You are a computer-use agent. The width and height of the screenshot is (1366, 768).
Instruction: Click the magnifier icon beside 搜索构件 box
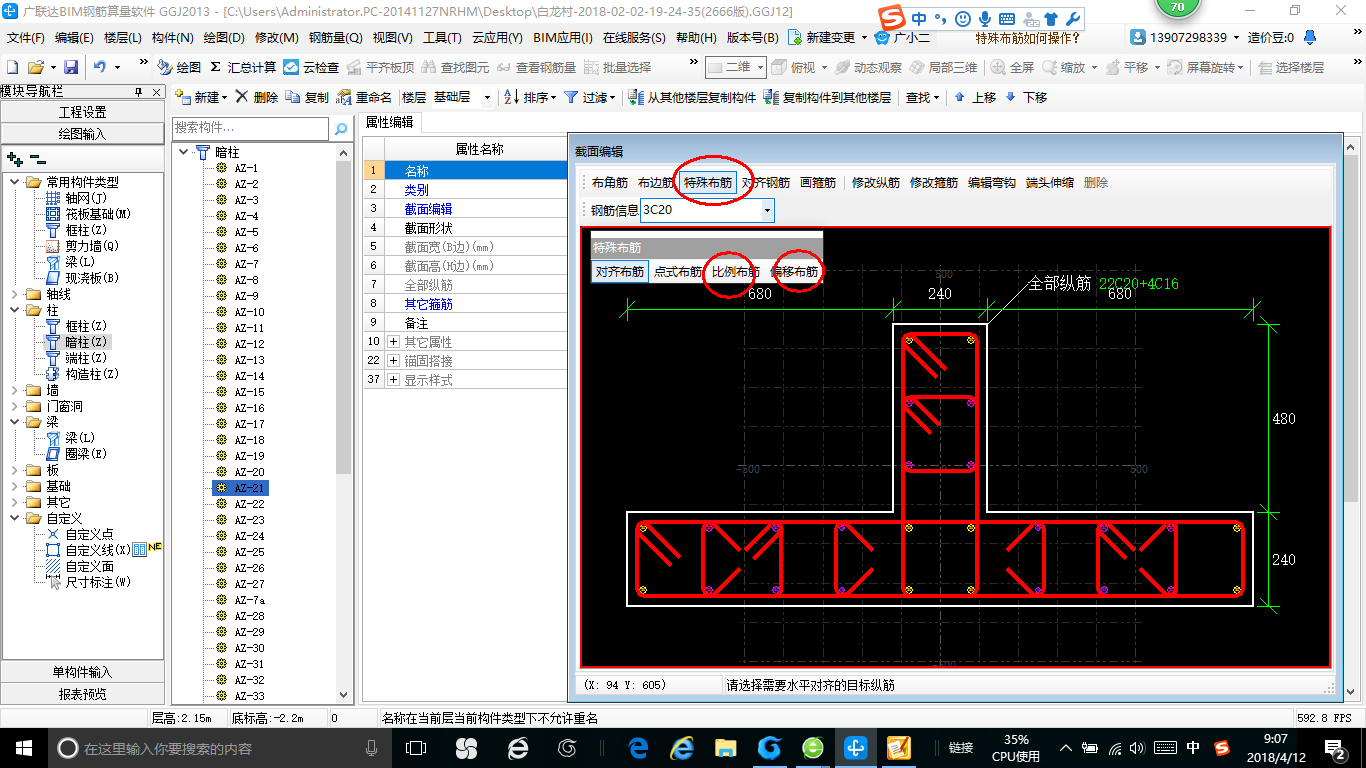(341, 128)
